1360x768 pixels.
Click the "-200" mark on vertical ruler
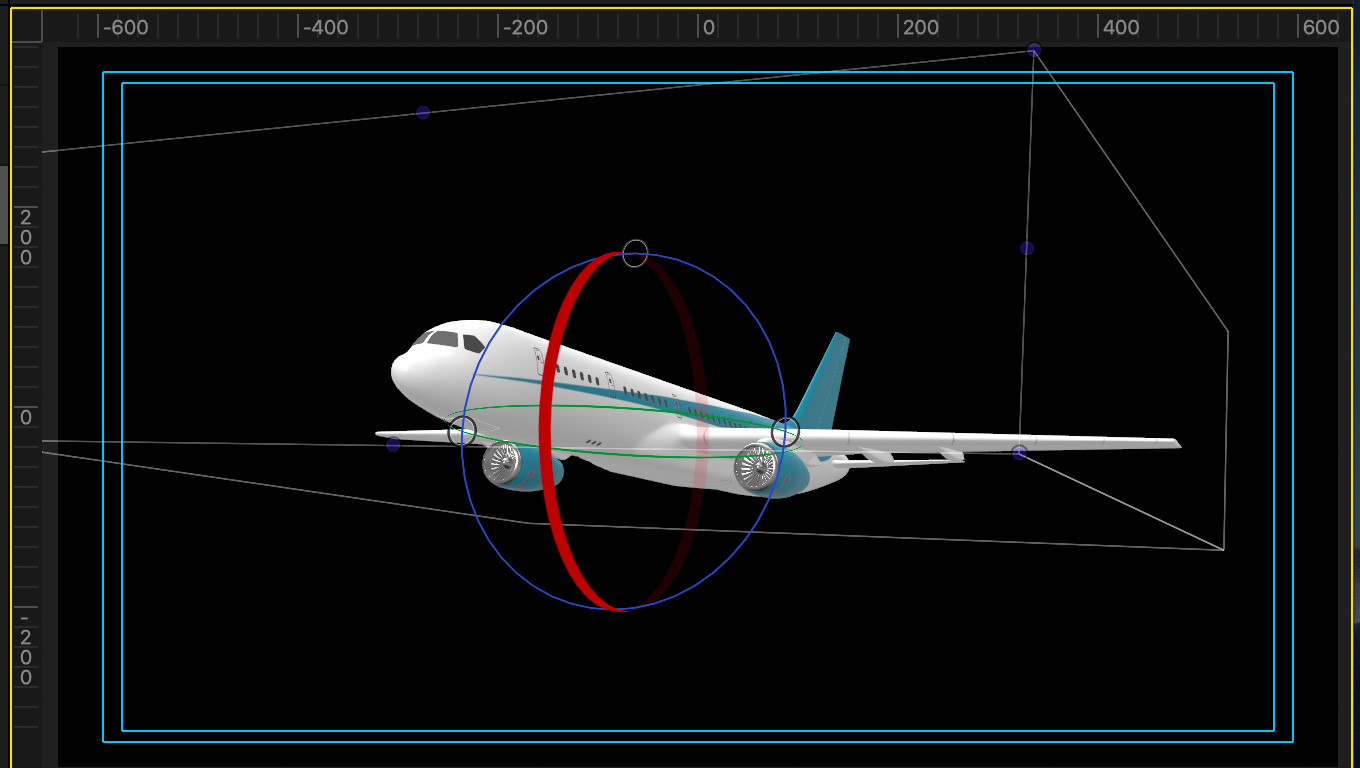point(26,647)
